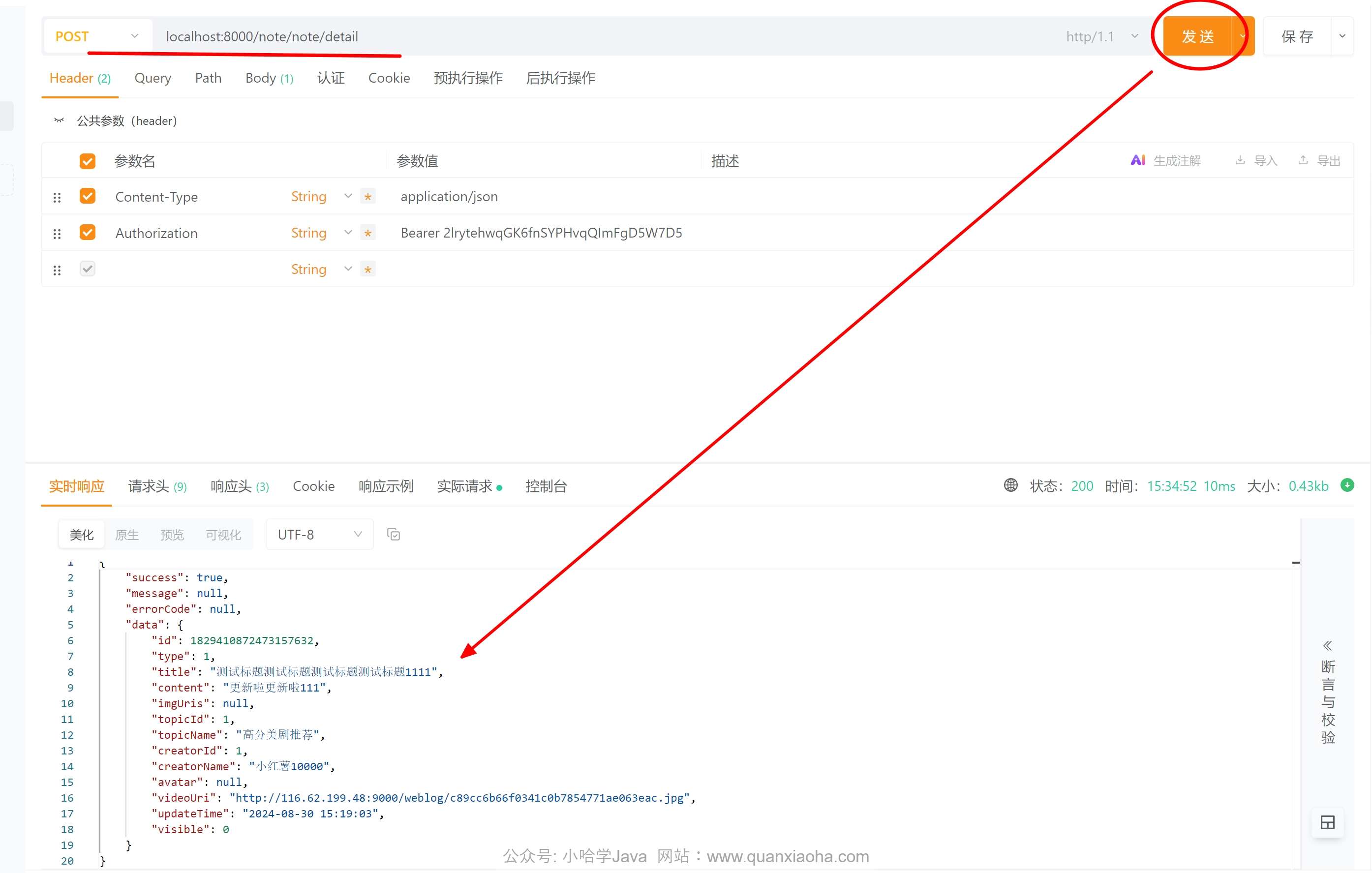The width and height of the screenshot is (1372, 873).
Task: Expand the 断言与校验 side panel
Action: click(x=1327, y=645)
